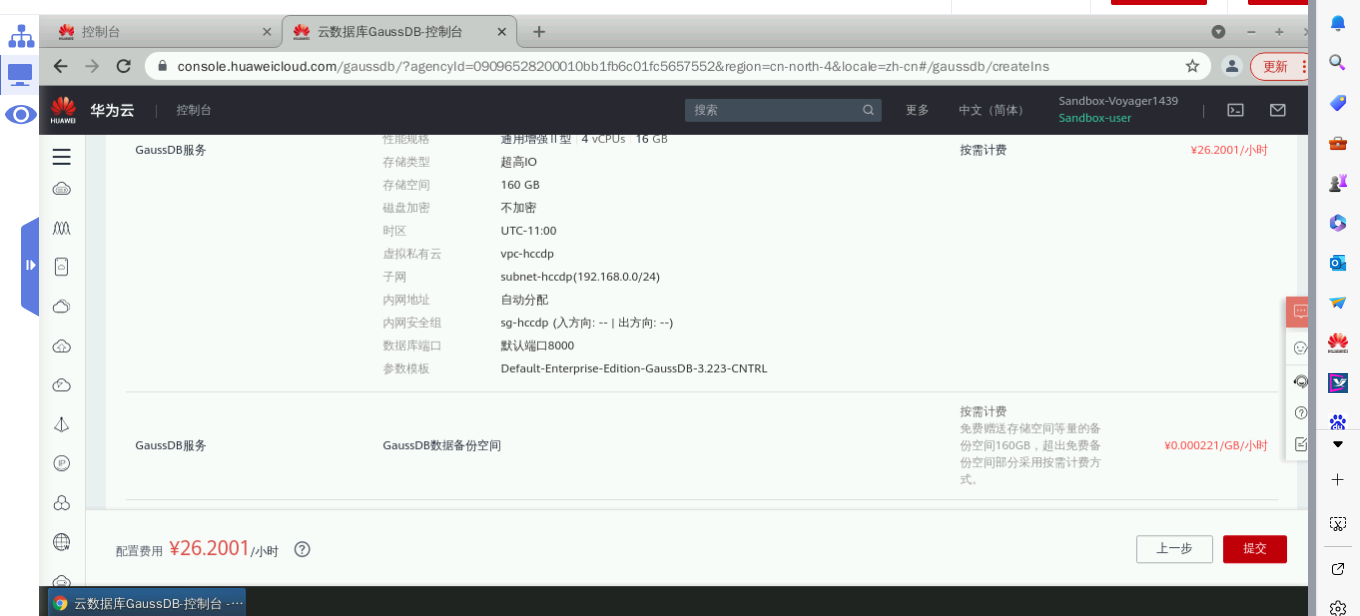Switch to the 控制台 browser tab

tap(160, 32)
